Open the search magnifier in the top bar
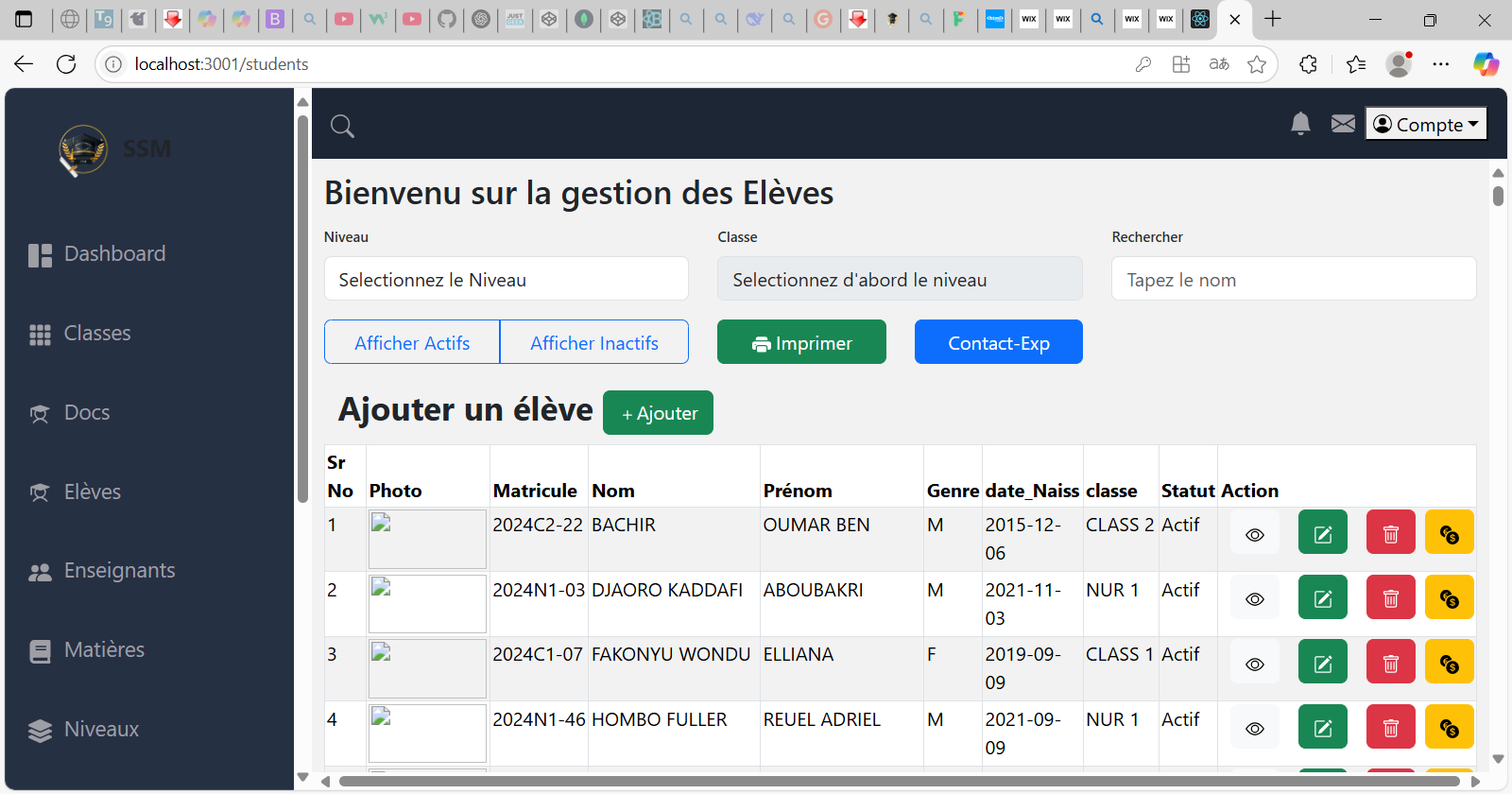The image size is (1512, 794). (x=342, y=126)
